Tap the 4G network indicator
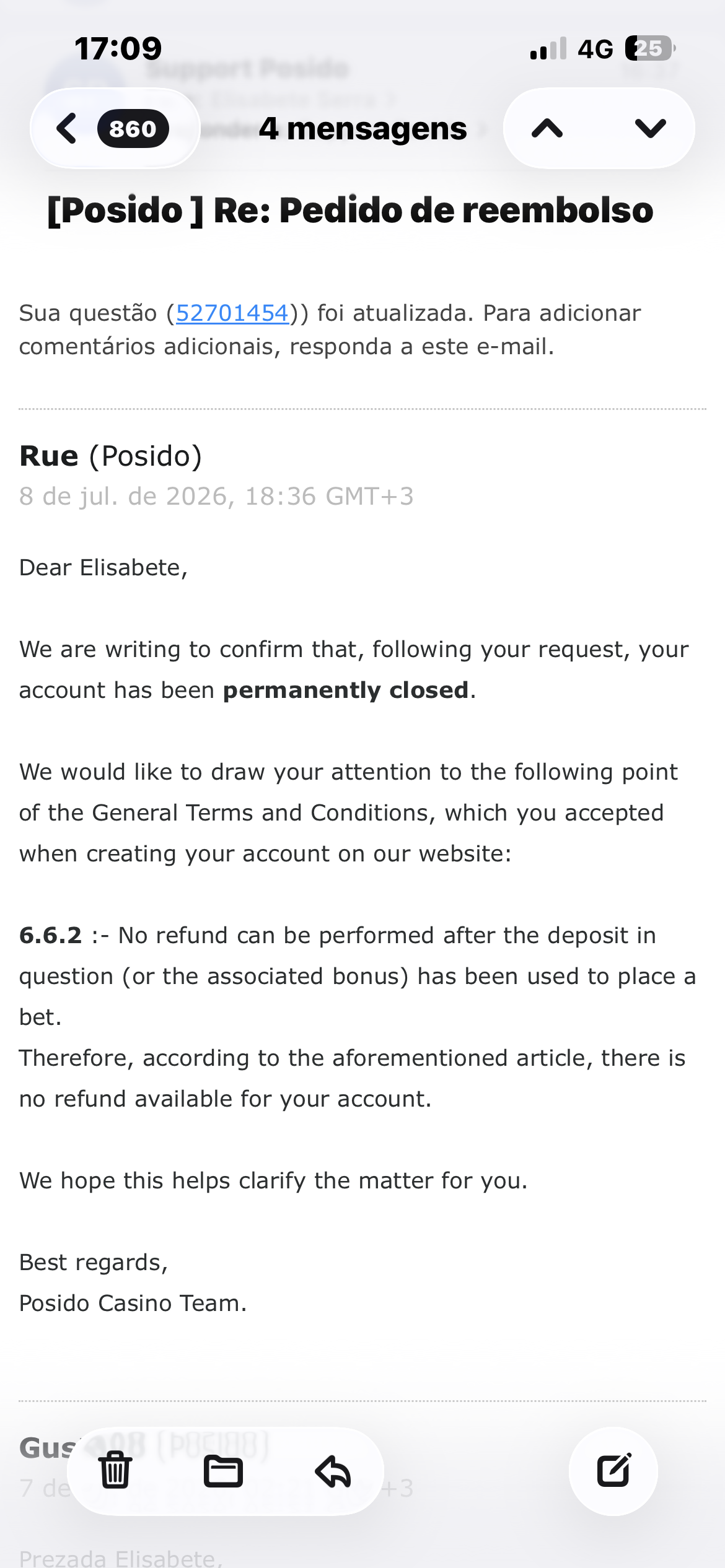The width and height of the screenshot is (725, 1568). click(595, 48)
